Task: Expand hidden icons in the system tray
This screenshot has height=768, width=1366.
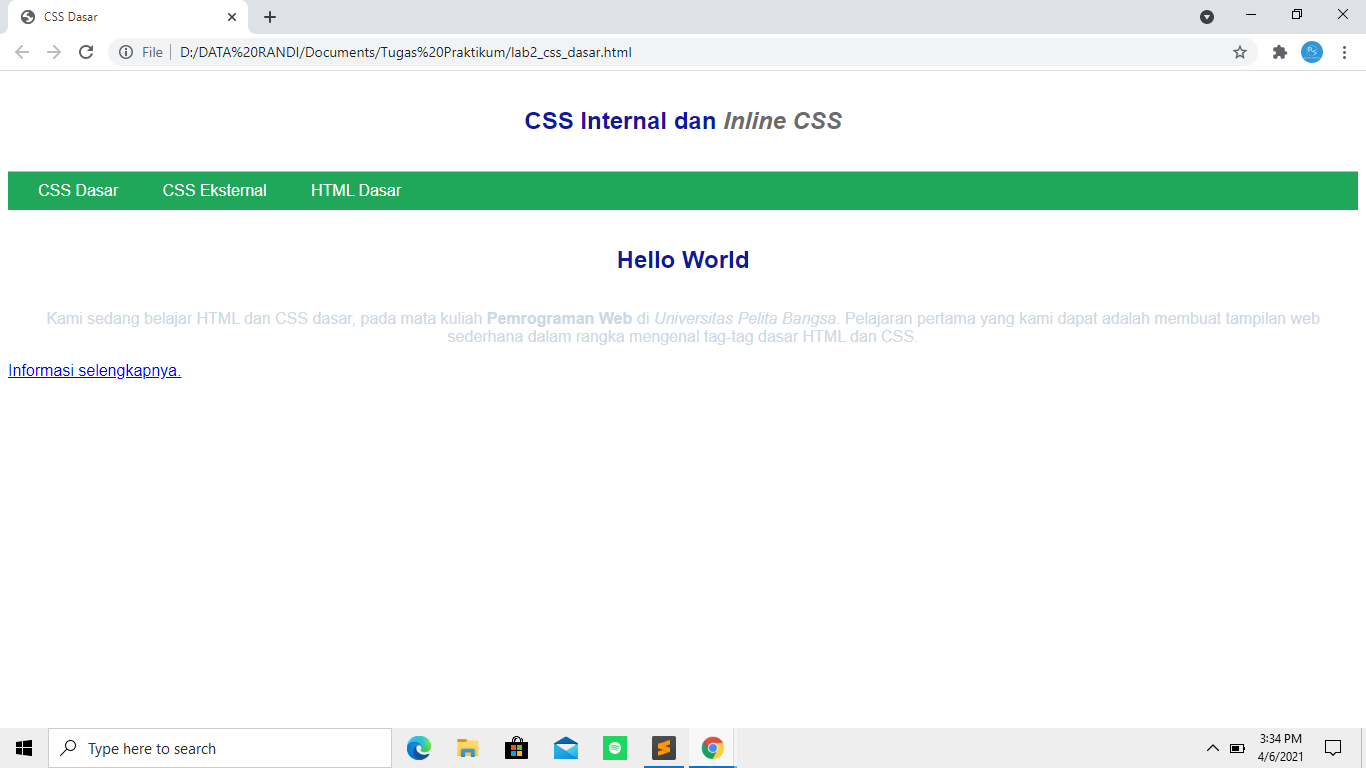Action: (1210, 747)
